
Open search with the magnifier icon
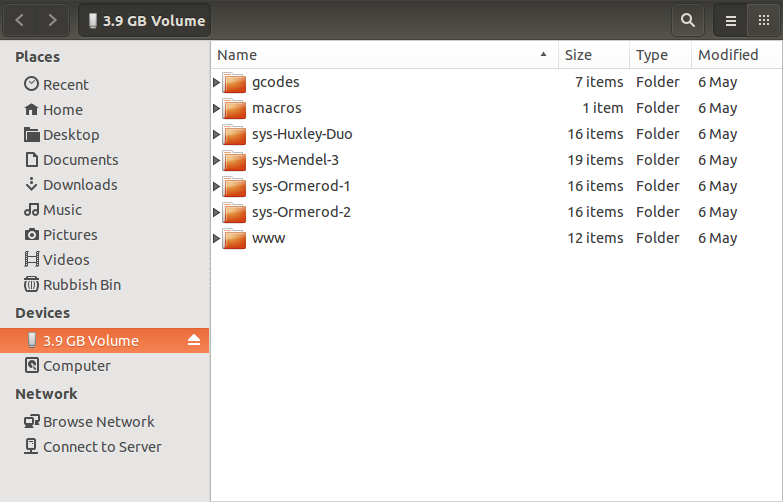click(688, 20)
